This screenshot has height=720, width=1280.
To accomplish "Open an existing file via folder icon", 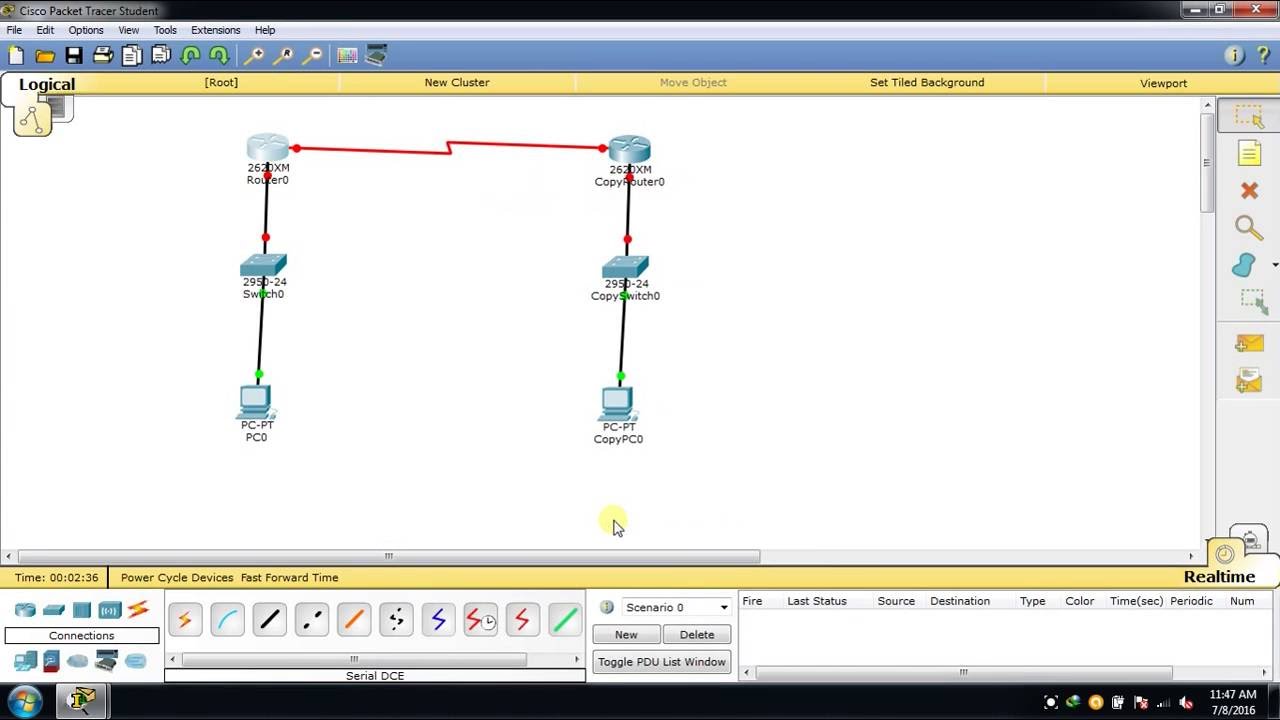I will point(45,56).
